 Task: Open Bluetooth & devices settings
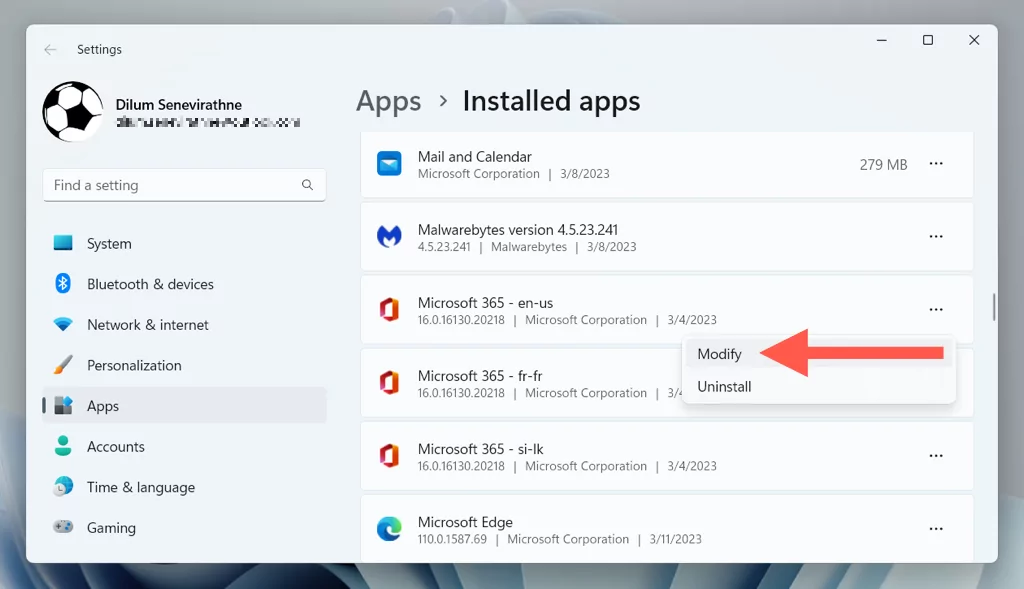(x=150, y=284)
